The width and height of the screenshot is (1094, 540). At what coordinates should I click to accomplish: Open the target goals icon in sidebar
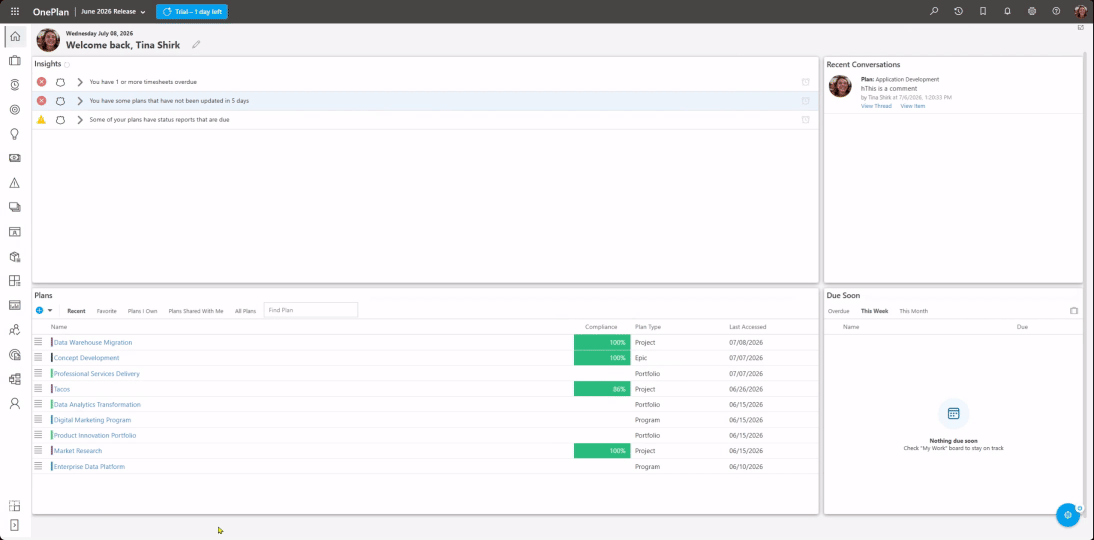tap(15, 110)
